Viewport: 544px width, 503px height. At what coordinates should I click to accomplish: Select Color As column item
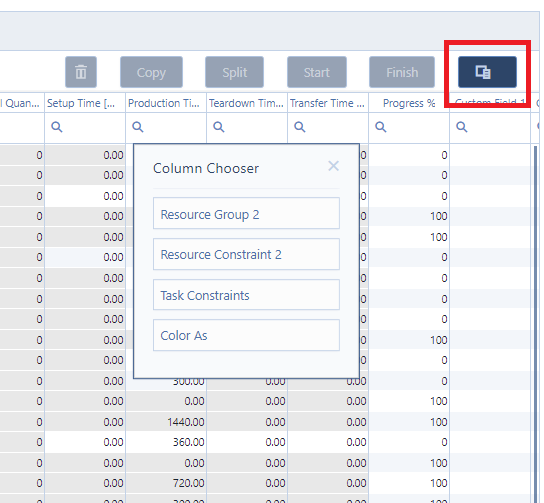246,335
